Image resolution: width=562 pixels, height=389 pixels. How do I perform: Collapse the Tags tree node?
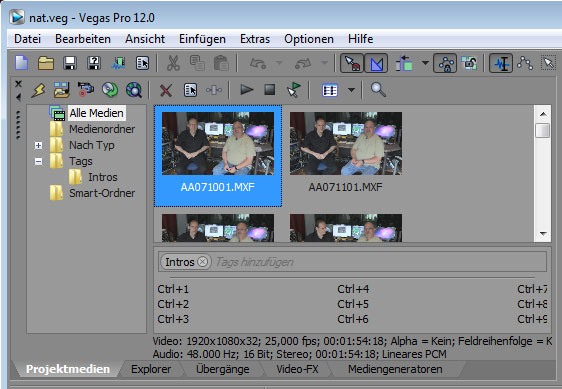[x=38, y=161]
